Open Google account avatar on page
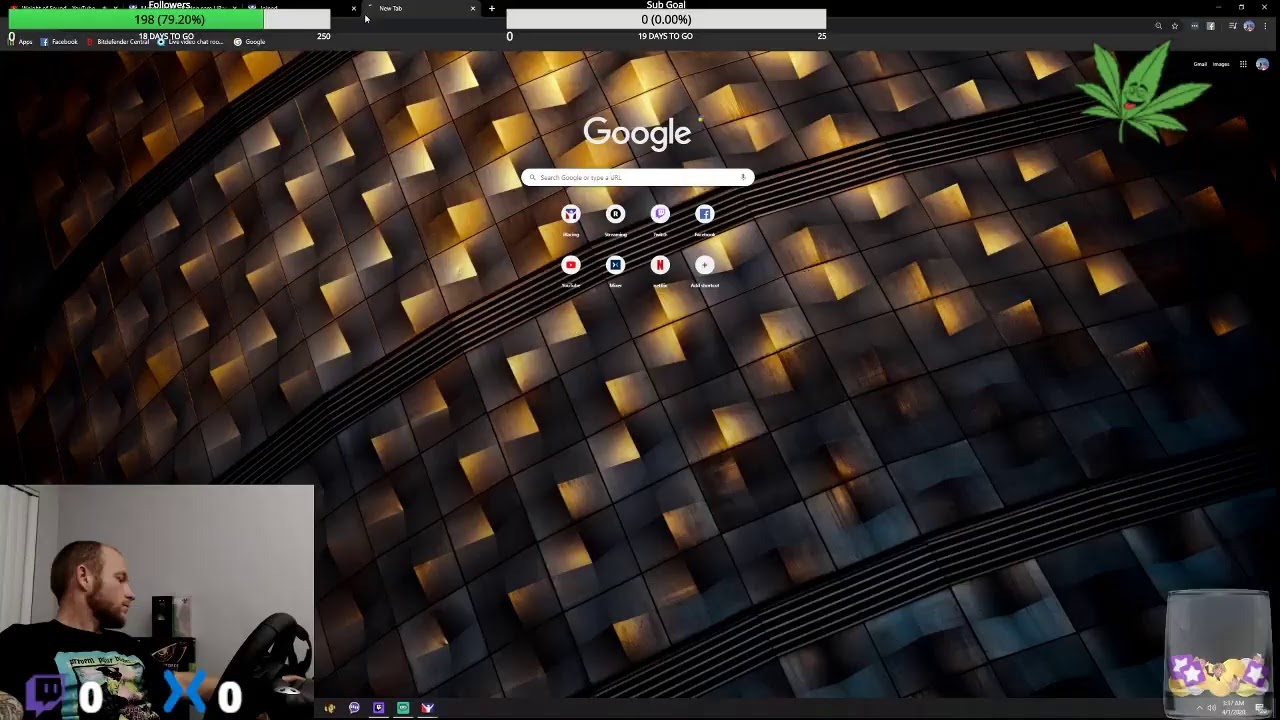Viewport: 1280px width, 720px height. pos(1262,64)
